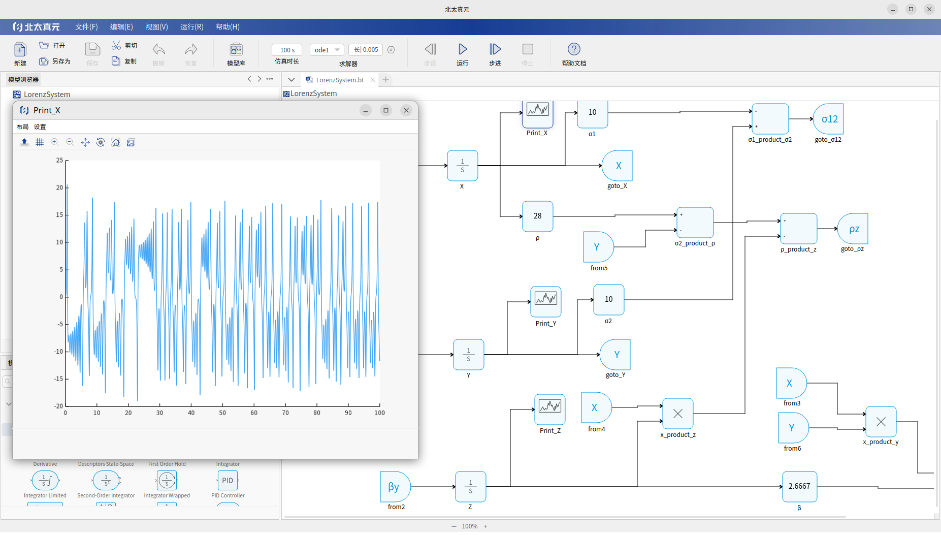Export plot data with upload icon
This screenshot has height=535, width=941.
coord(24,142)
